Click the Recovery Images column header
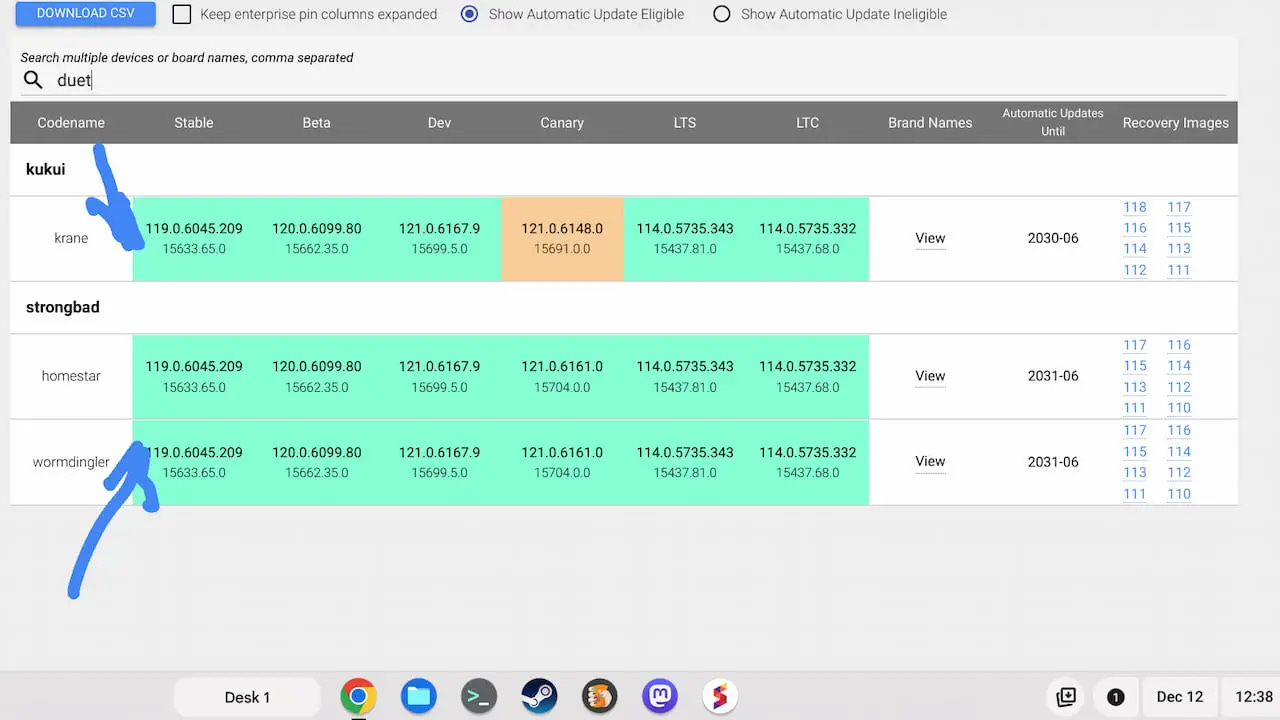The height and width of the screenshot is (720, 1280). (x=1176, y=123)
